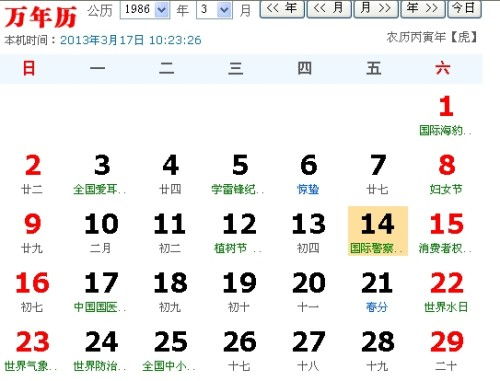Select date 11 (初二)
This screenshot has width=500, height=381.
click(171, 232)
